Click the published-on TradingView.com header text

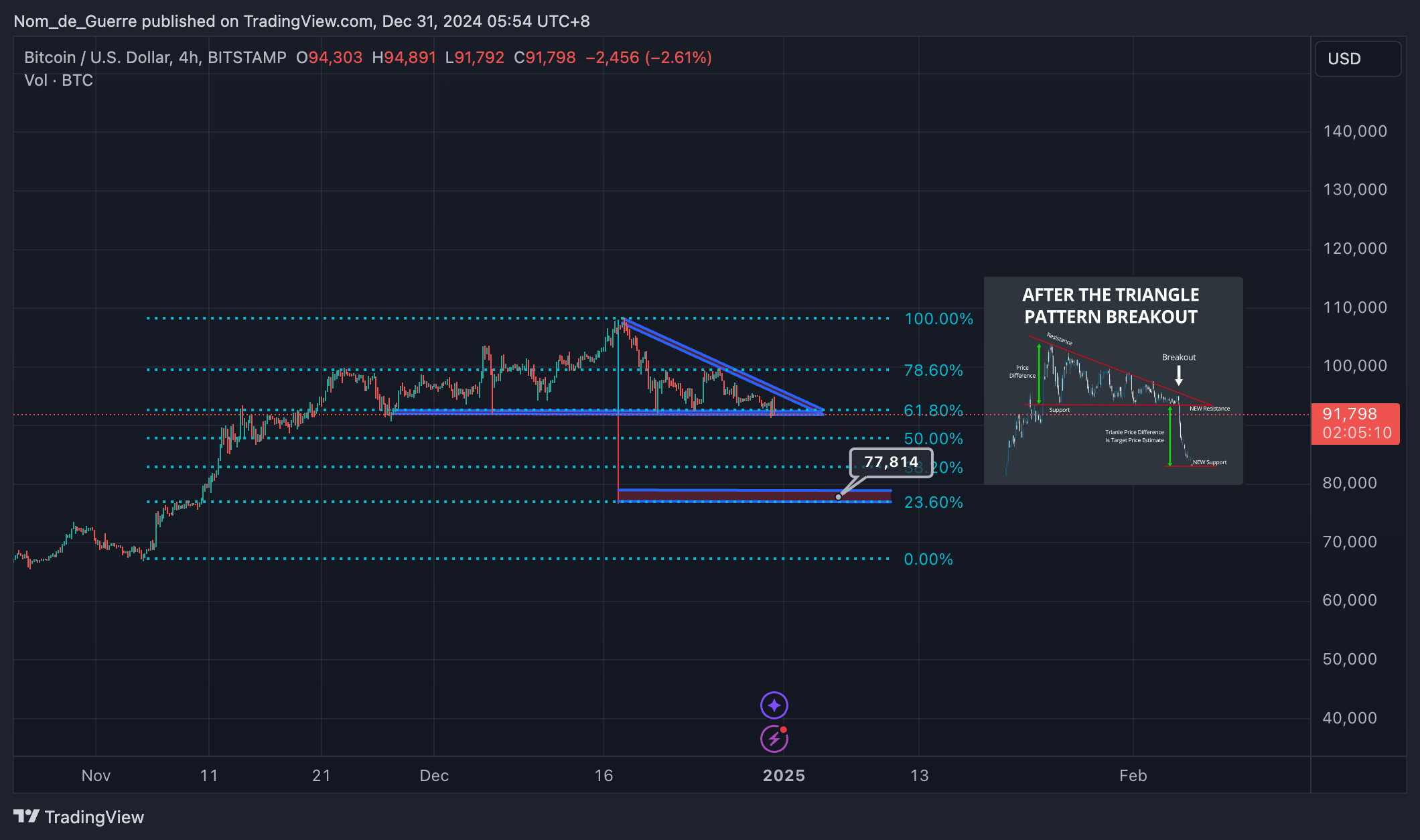(x=301, y=21)
